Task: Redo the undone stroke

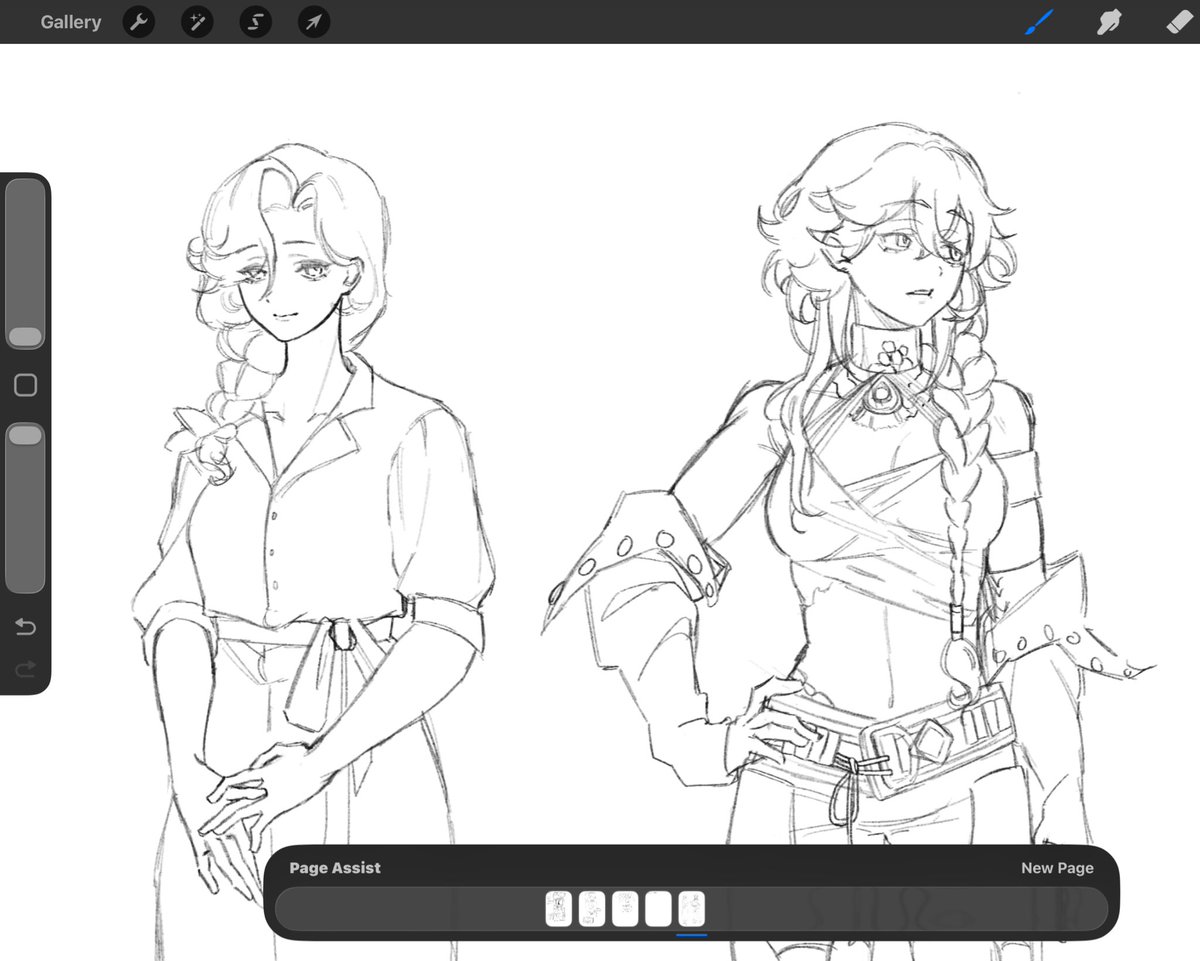Action: [25, 667]
